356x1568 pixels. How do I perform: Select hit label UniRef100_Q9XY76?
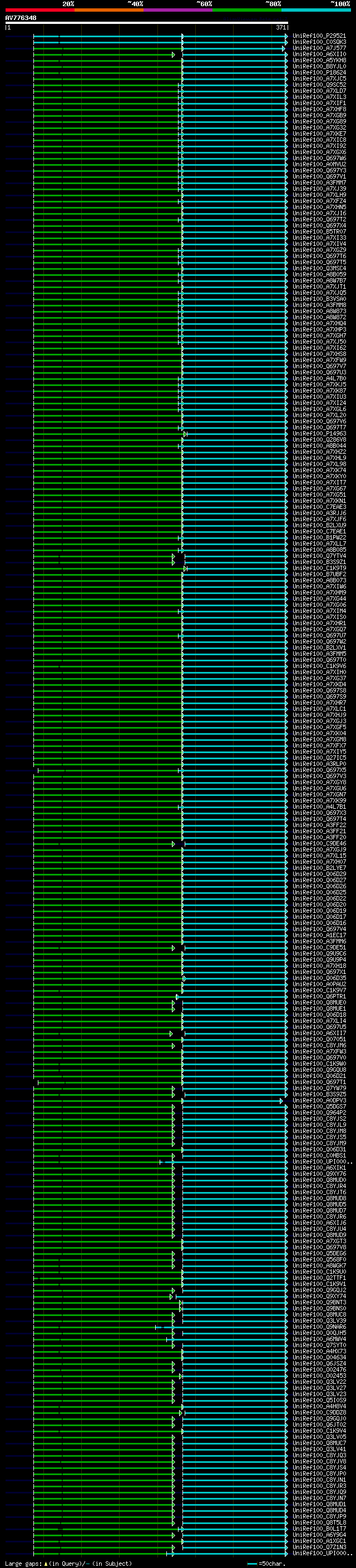tap(319, 1174)
